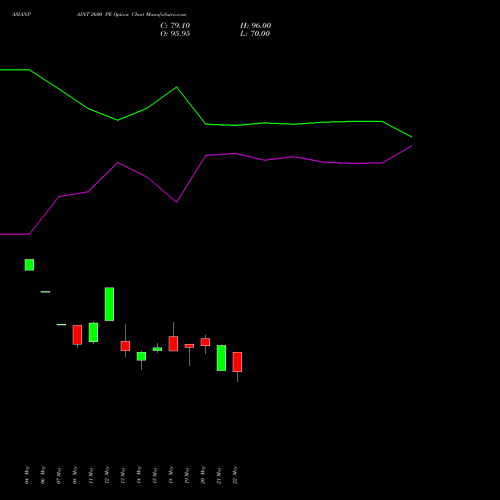500x500 pixels.
Task: Select the 08 May date label
Action: (x=75, y=475)
